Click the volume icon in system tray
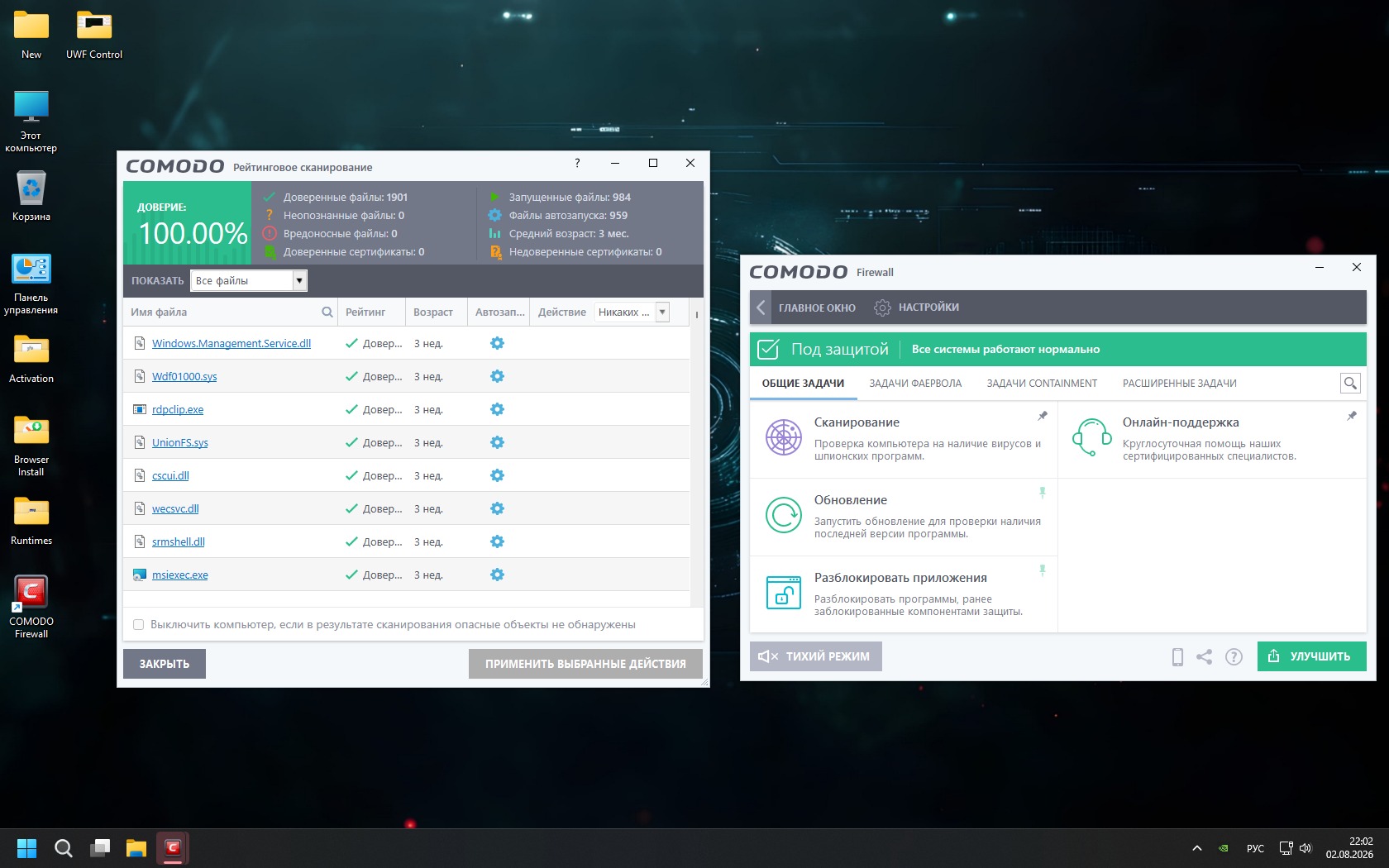1389x868 pixels. coord(1305,848)
